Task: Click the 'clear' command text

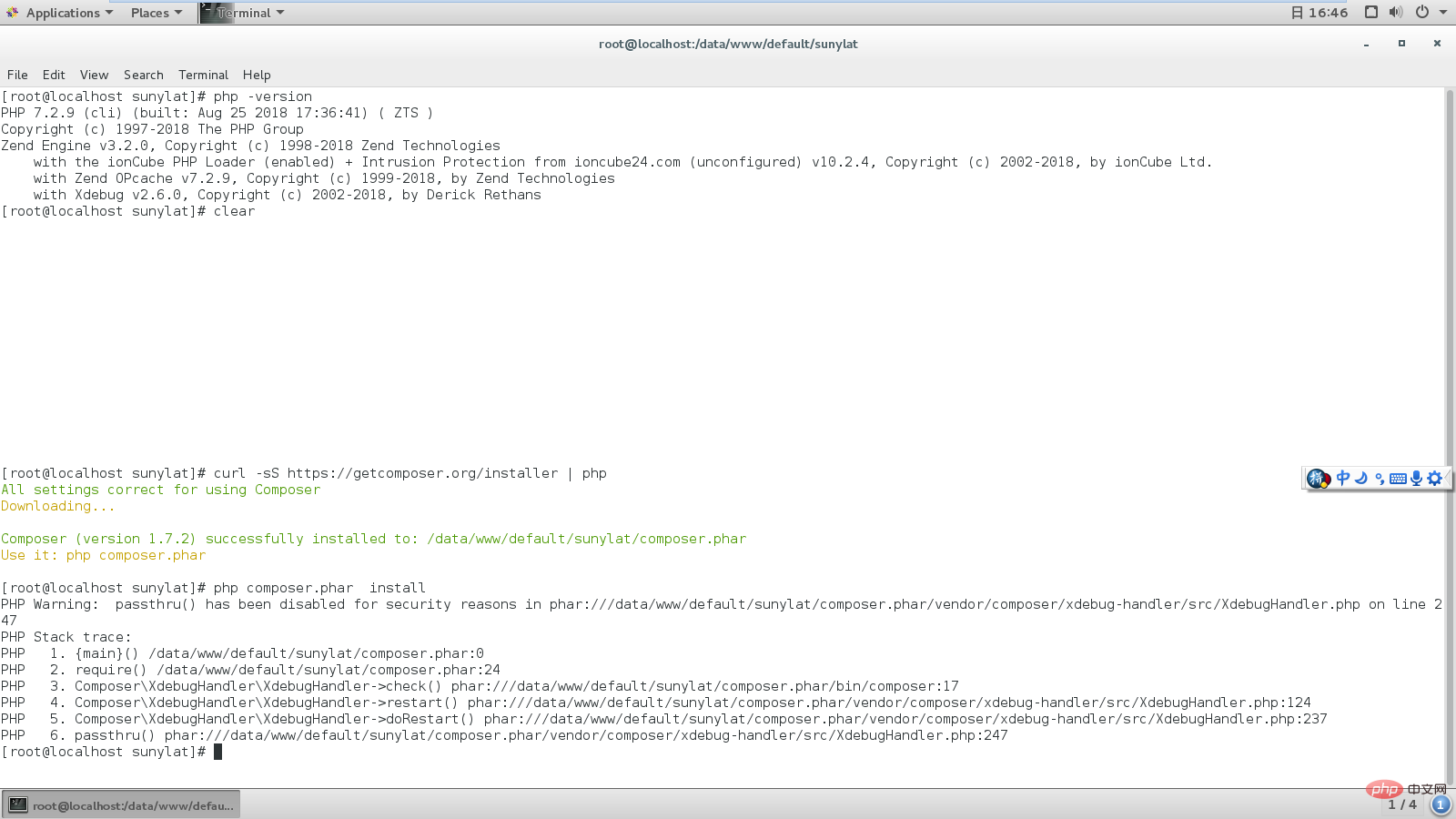Action: coord(234,211)
